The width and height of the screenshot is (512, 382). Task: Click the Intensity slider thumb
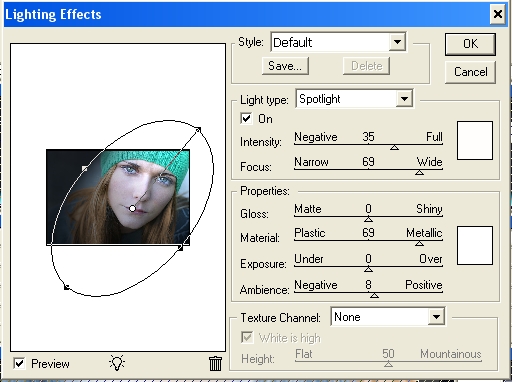pos(394,147)
